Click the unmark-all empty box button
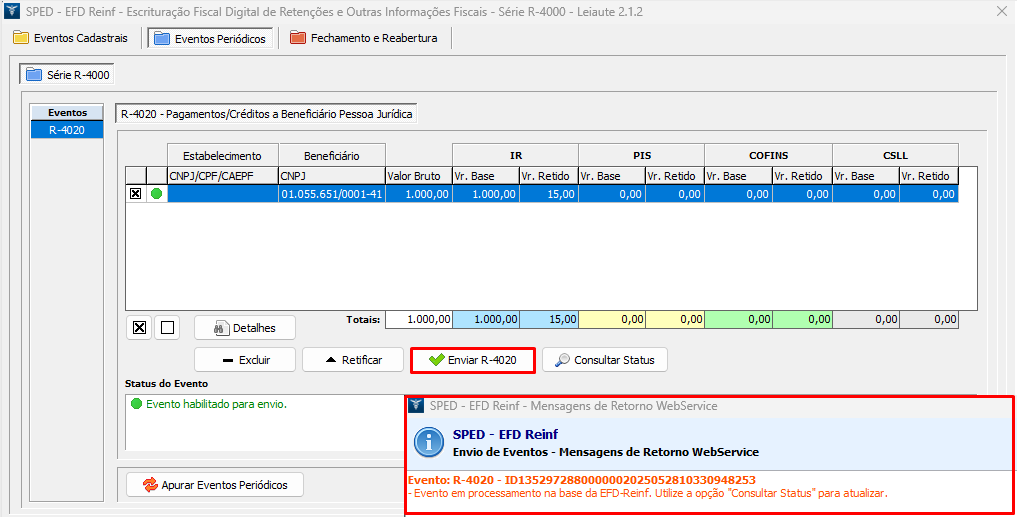This screenshot has height=517, width=1017. point(167,327)
